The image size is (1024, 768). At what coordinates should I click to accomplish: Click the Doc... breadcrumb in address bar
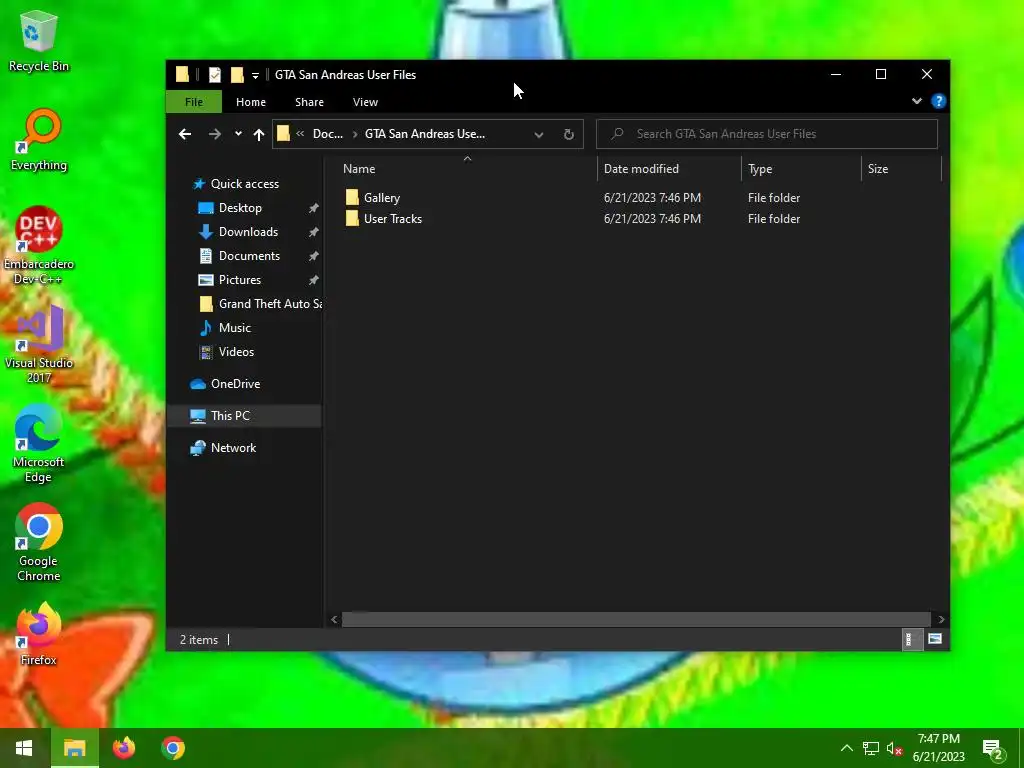pos(327,134)
